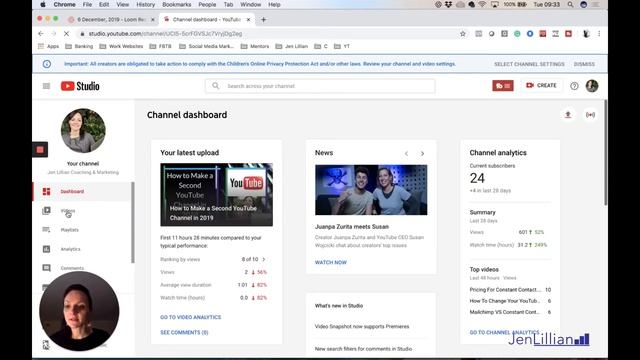640x360 pixels.
Task: Open the Playlists sidebar icon
Action: pos(47,230)
